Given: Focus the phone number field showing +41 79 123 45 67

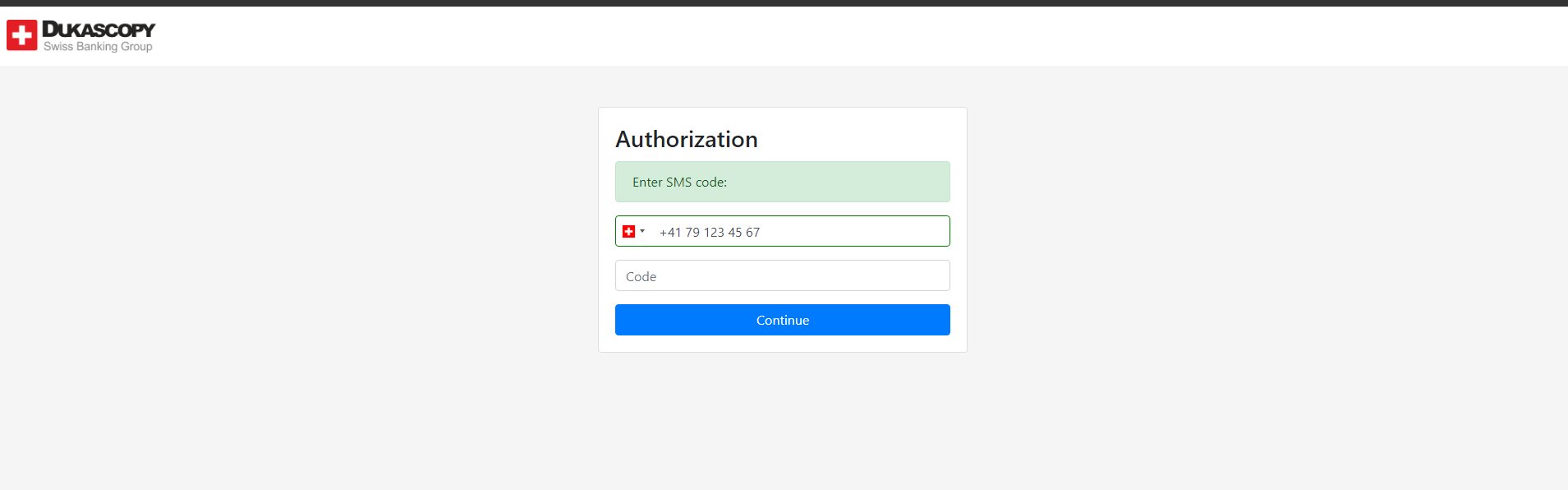Looking at the screenshot, I should point(782,231).
